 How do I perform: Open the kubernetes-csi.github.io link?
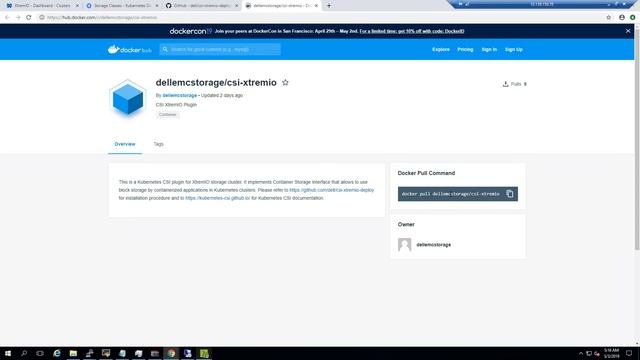point(218,198)
